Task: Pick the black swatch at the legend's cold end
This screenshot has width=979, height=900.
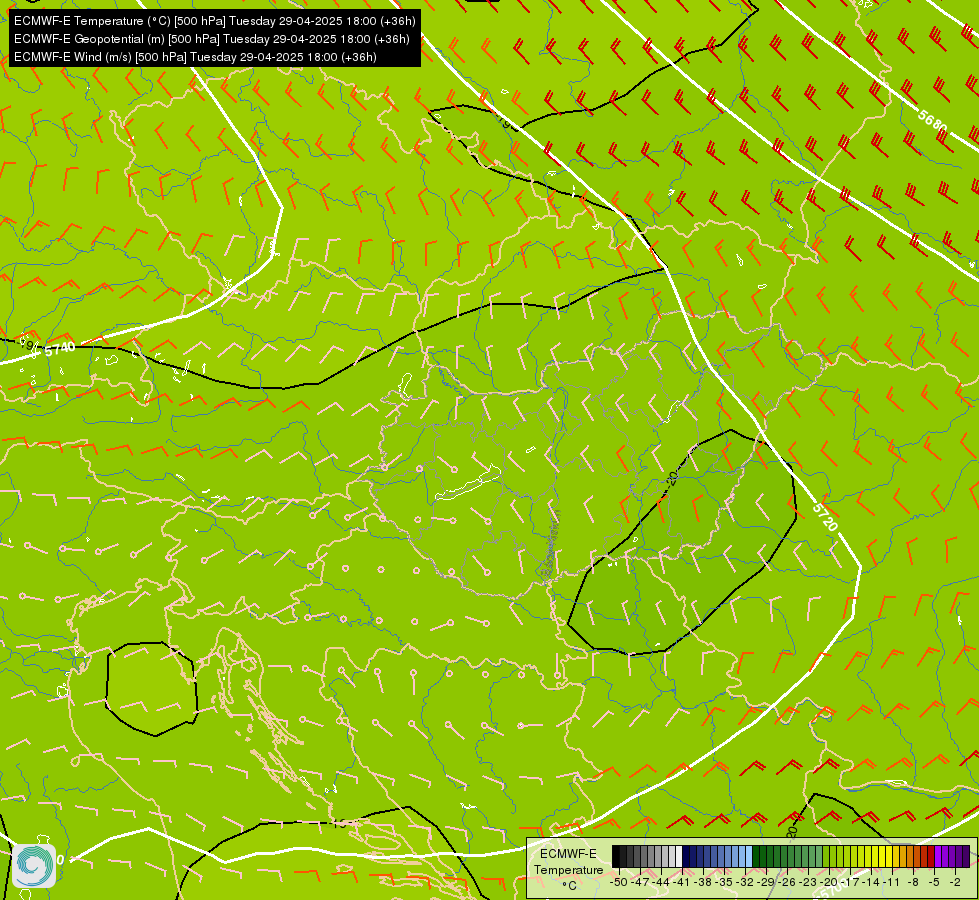Action: (x=616, y=856)
